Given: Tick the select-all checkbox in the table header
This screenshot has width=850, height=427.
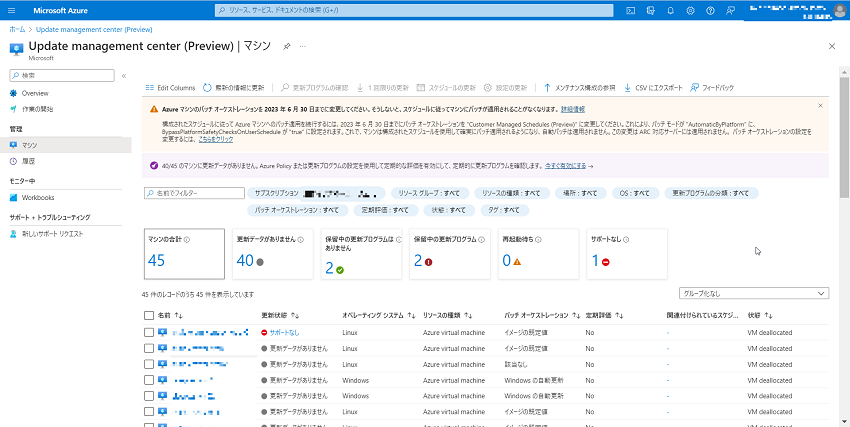Looking at the screenshot, I should pos(149,315).
